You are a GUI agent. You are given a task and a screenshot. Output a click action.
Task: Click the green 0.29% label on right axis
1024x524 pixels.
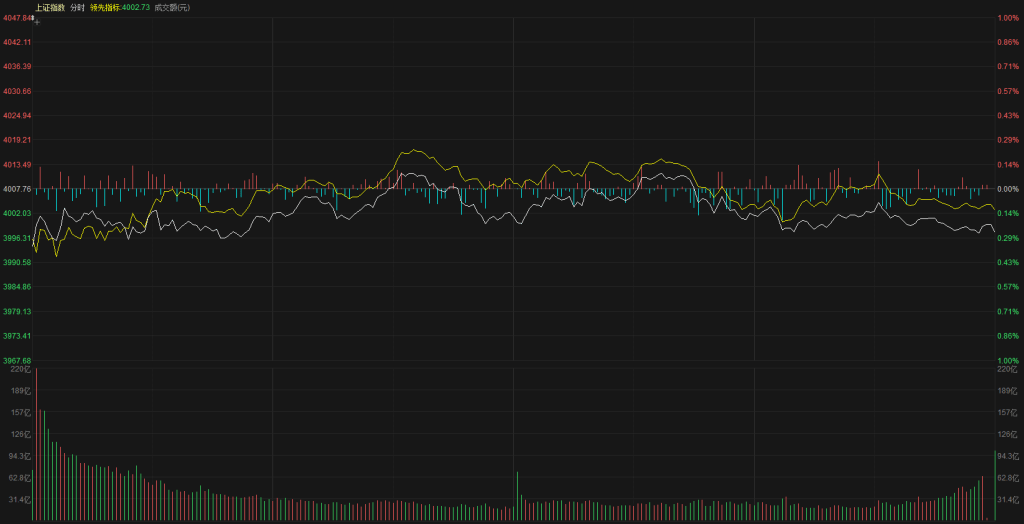[x=1007, y=238]
